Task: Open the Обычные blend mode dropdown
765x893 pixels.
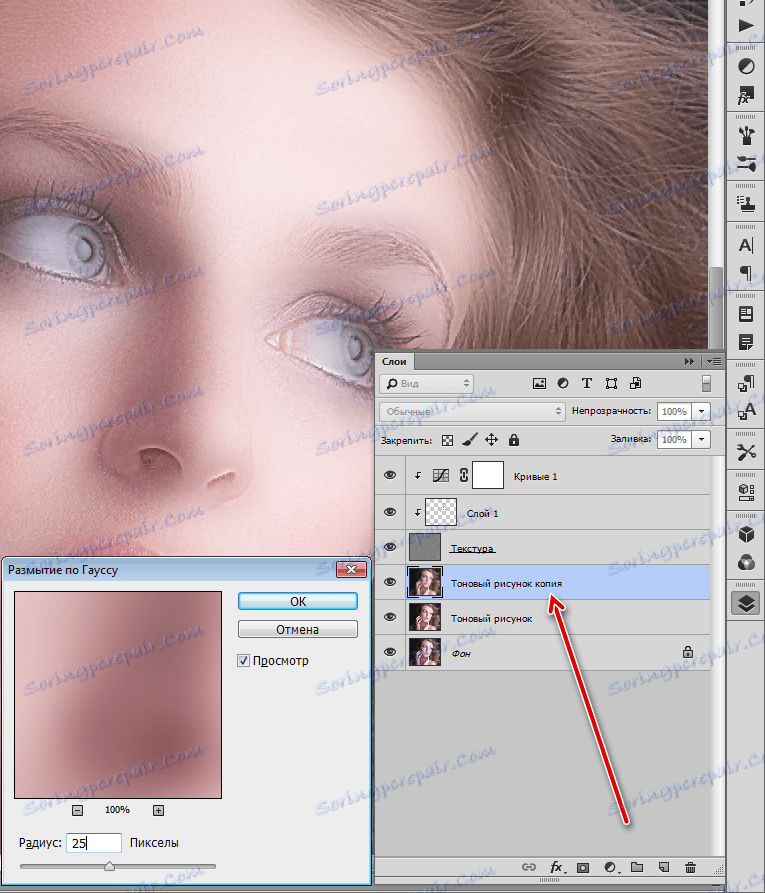Action: click(472, 411)
